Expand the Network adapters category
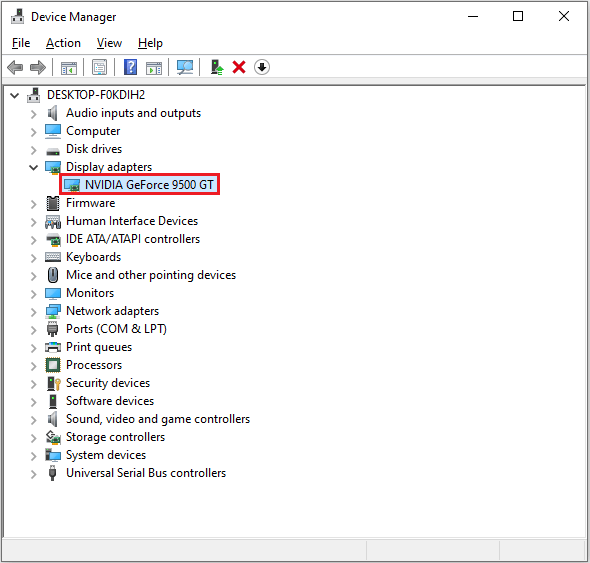The height and width of the screenshot is (563, 590). [33, 312]
